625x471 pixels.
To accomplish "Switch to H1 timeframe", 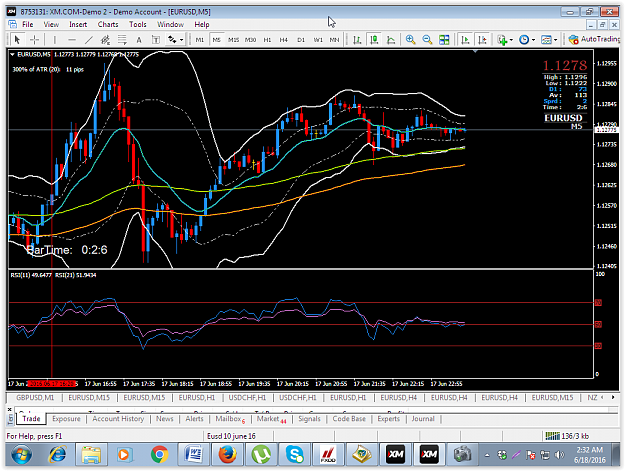I will click(x=267, y=39).
